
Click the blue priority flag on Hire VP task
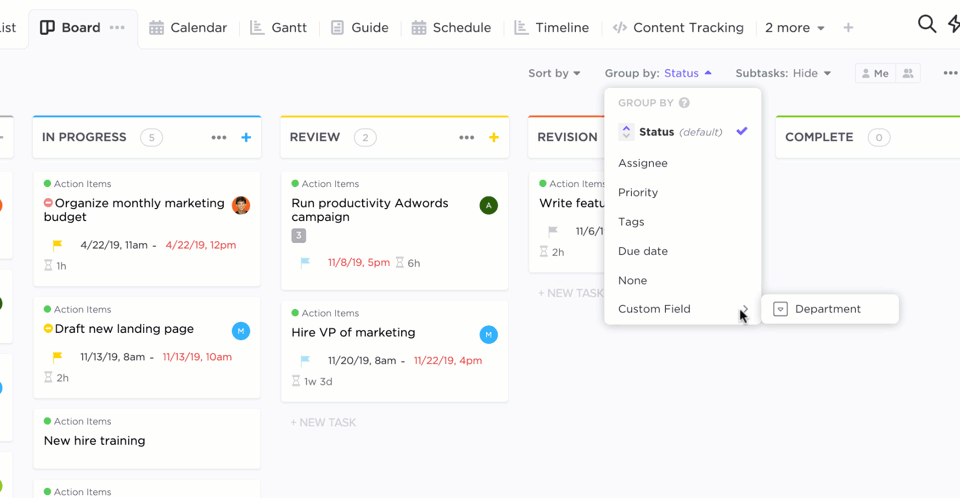[x=305, y=360]
